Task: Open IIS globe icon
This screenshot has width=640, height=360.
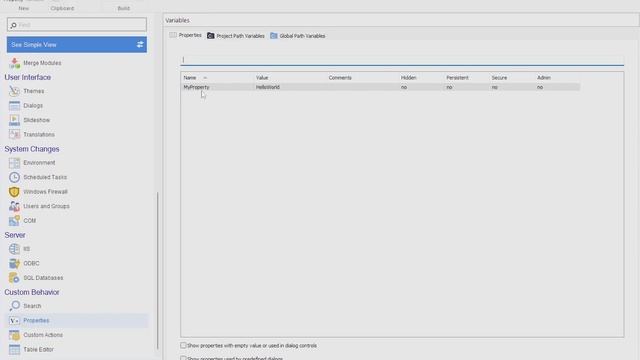Action: pos(14,249)
